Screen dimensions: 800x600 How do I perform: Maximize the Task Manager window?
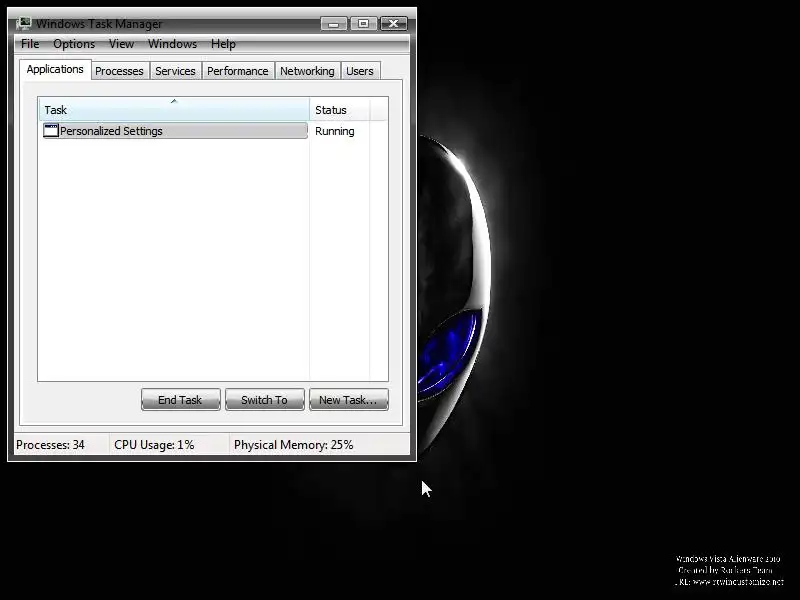(363, 23)
